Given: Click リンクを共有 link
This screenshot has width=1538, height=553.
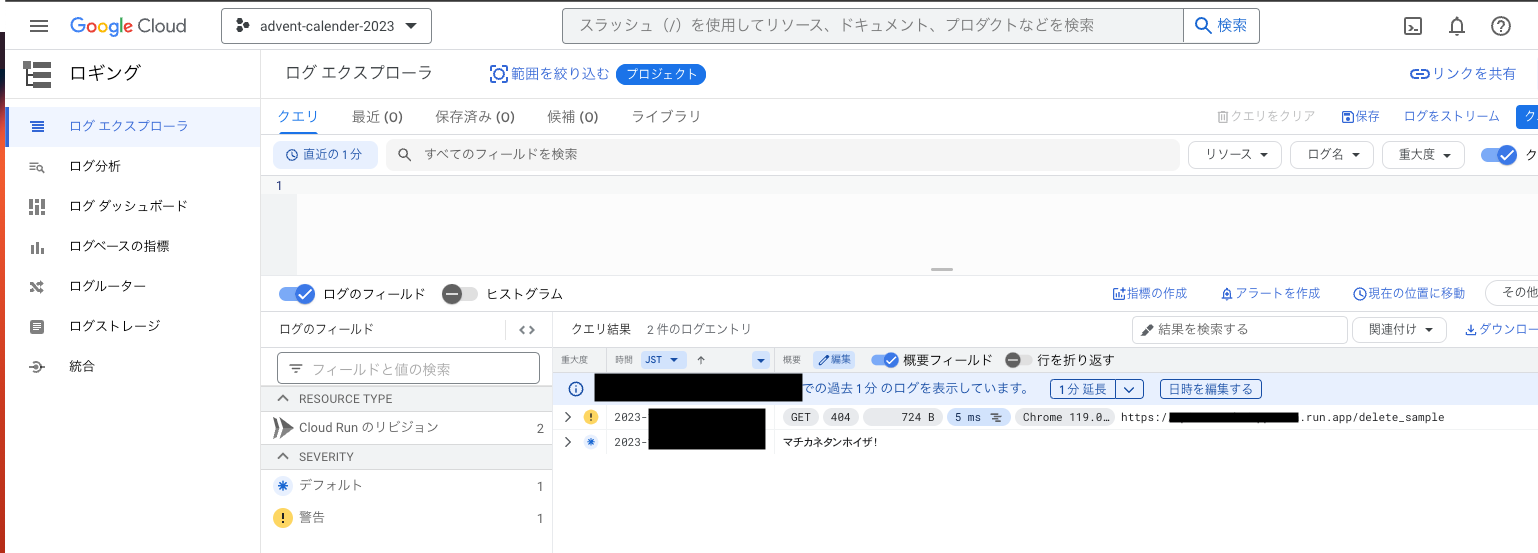Looking at the screenshot, I should pyautogui.click(x=1463, y=74).
